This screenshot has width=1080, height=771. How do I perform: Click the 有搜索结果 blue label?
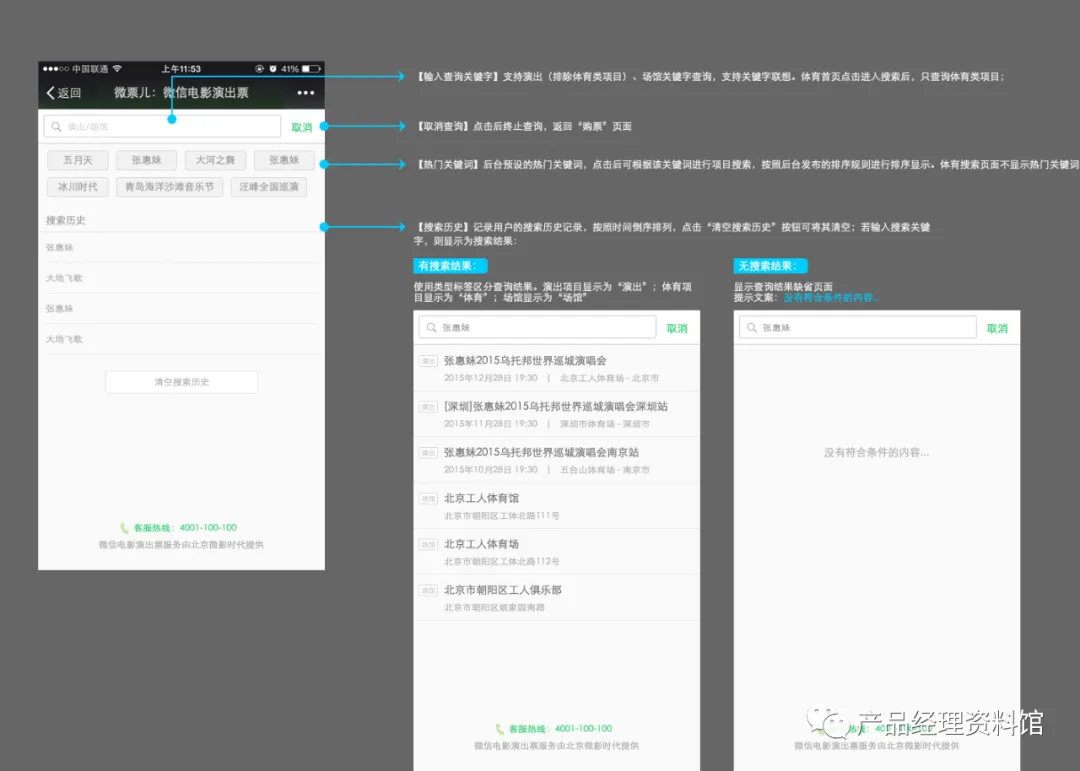coord(450,266)
